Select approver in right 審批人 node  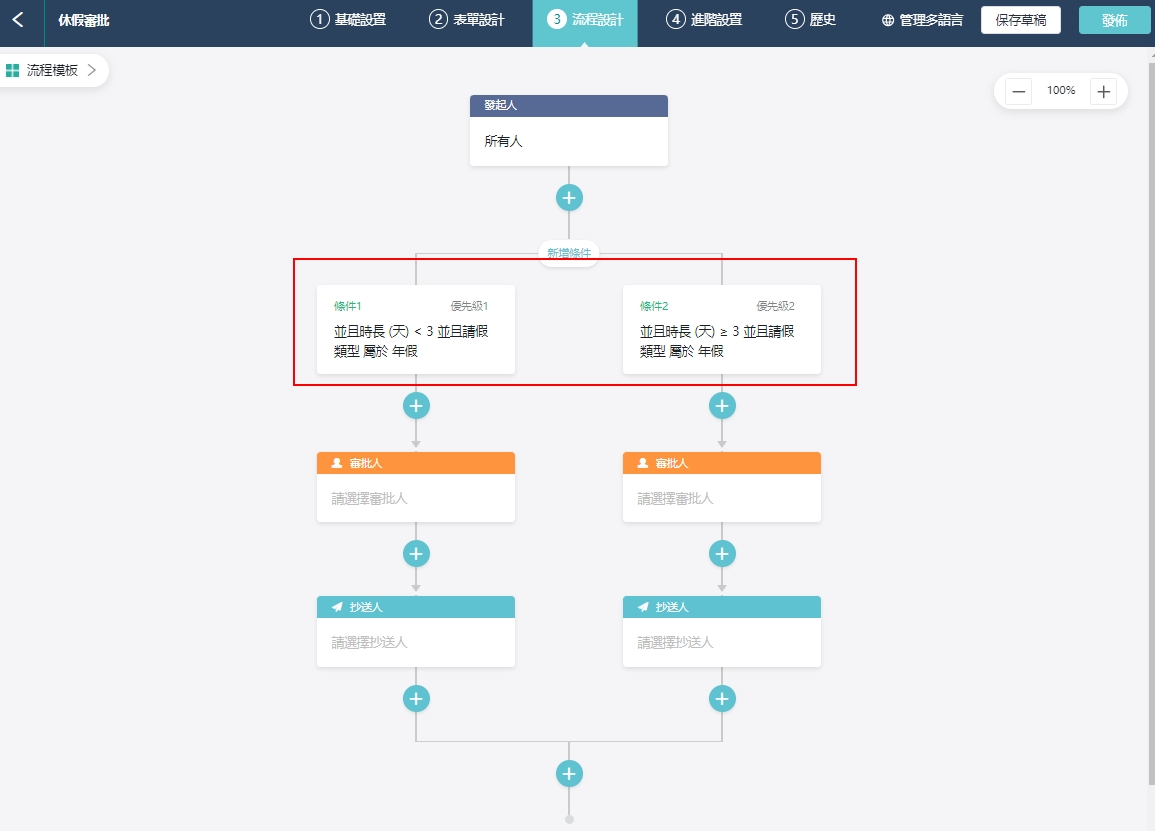(722, 498)
